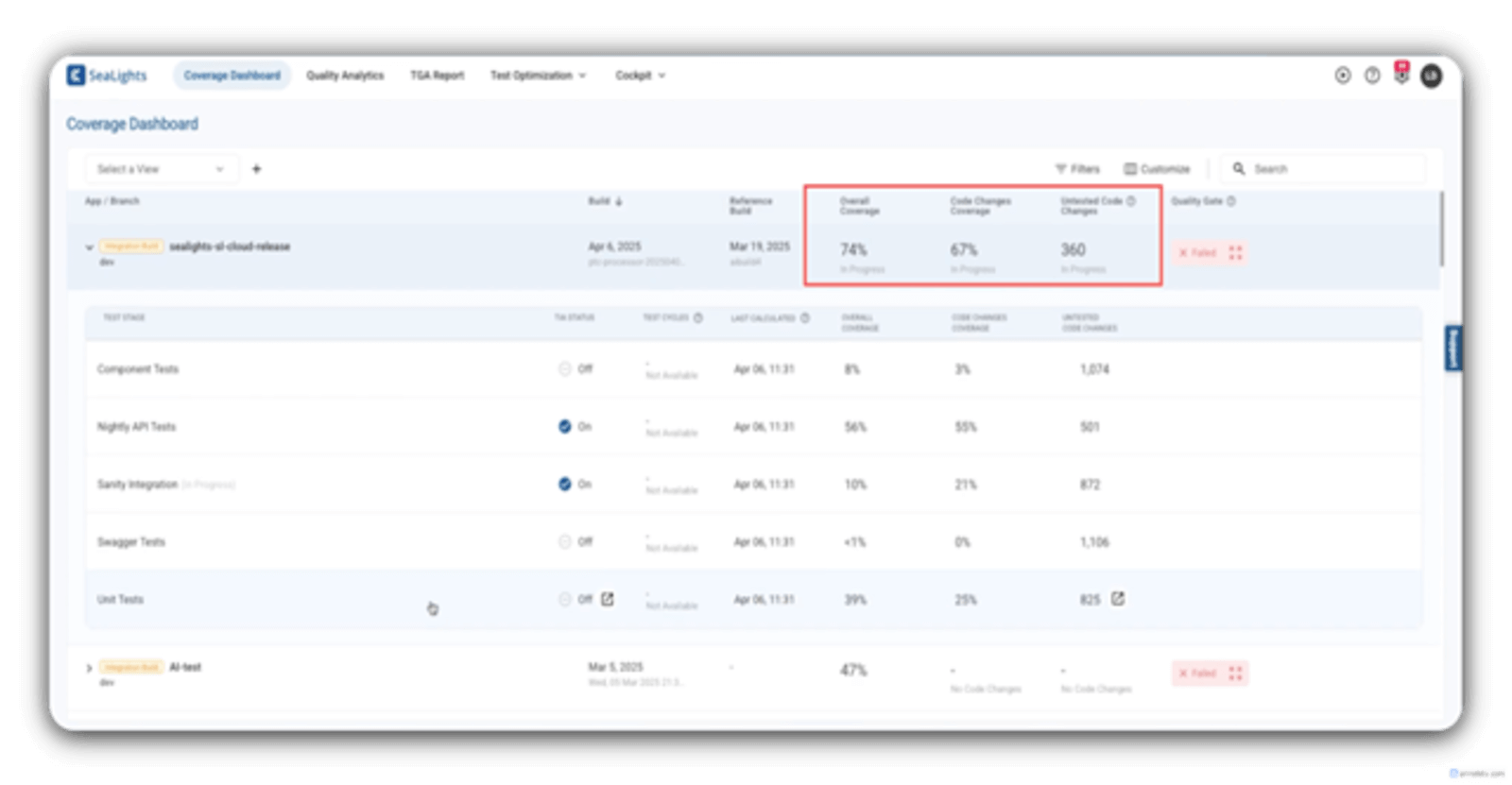Open the user avatar menu
The image size is (1512, 785).
(x=1432, y=76)
